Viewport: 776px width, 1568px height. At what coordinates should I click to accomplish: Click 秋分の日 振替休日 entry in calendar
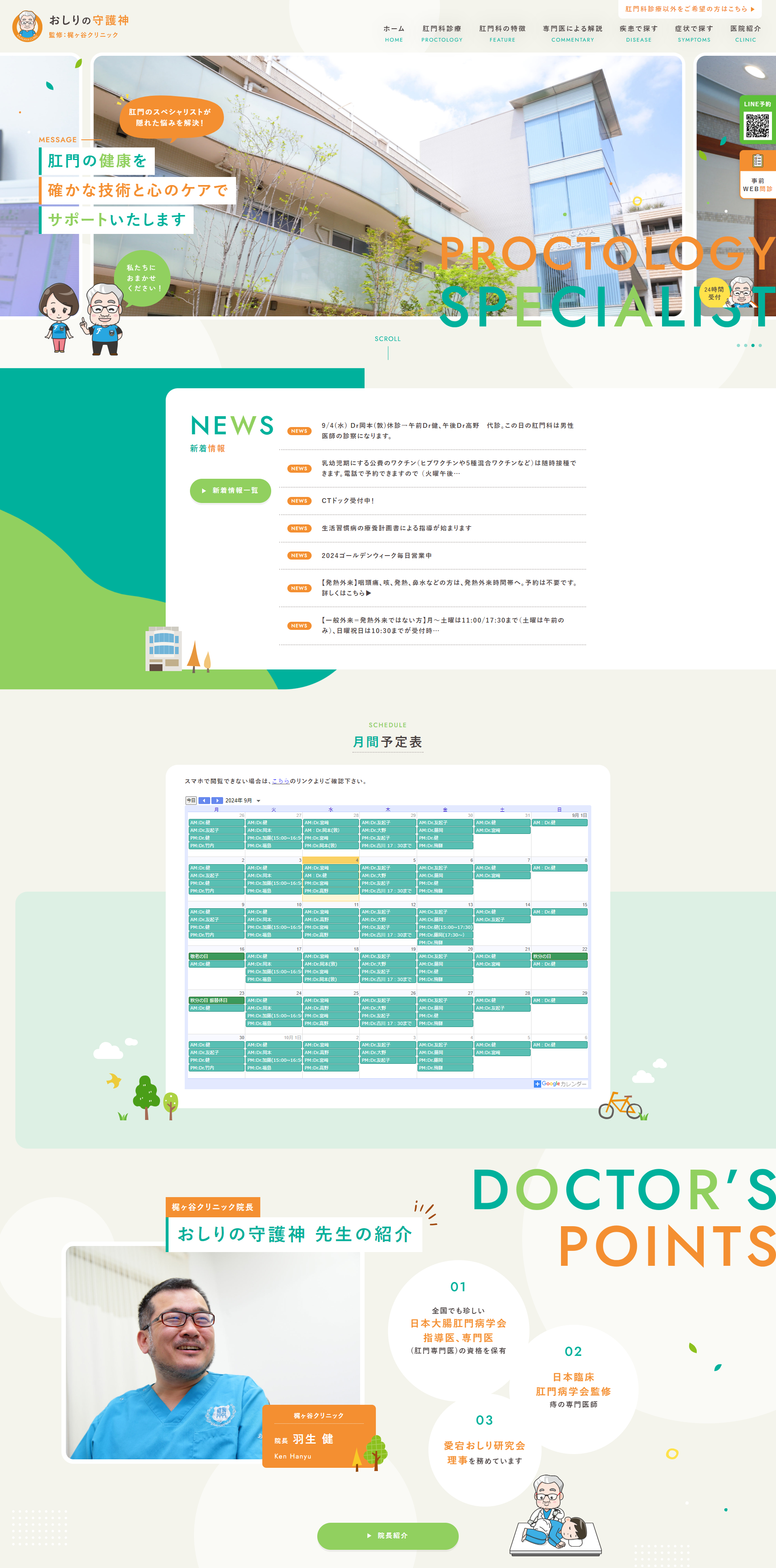click(x=216, y=1001)
